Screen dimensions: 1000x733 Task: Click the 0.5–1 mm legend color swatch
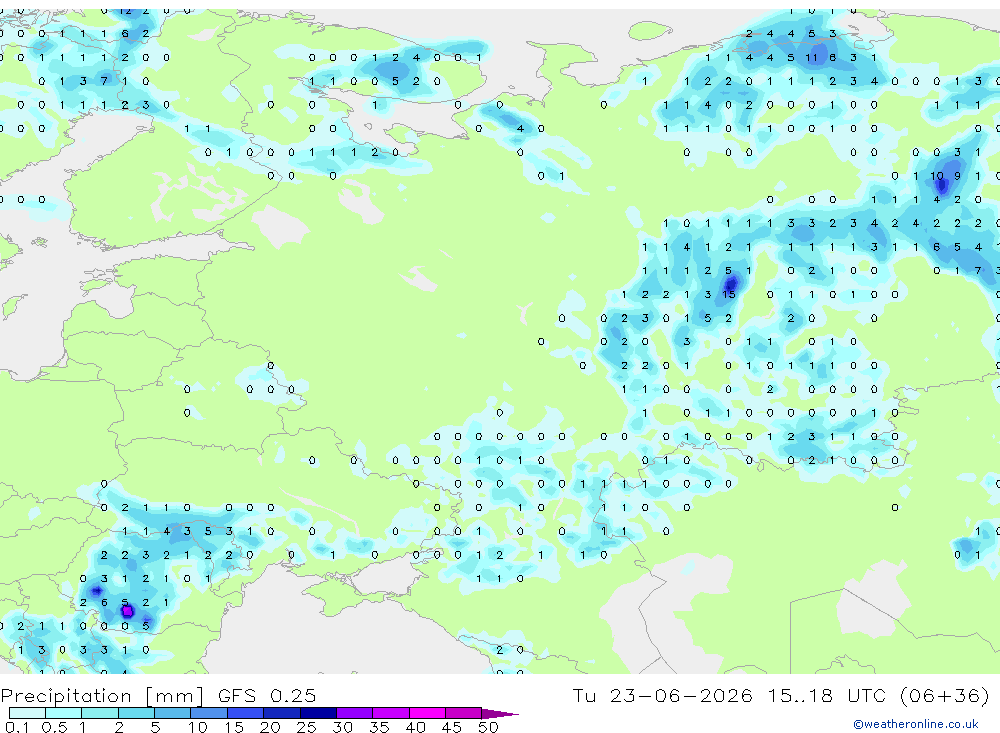[x=64, y=713]
